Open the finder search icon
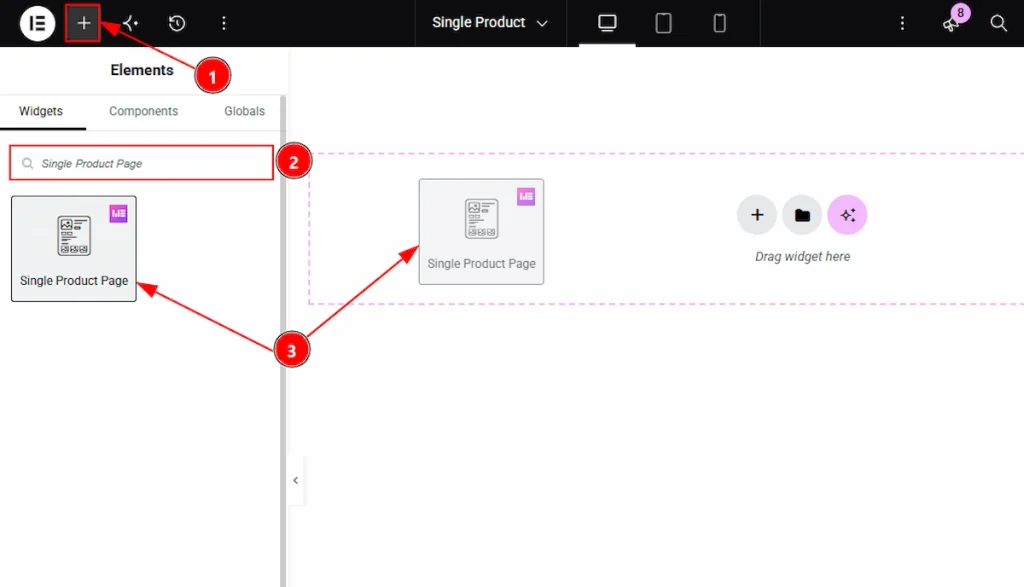Viewport: 1024px width, 587px height. pos(999,24)
